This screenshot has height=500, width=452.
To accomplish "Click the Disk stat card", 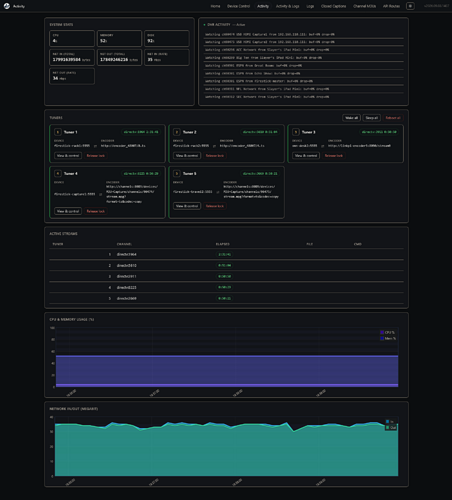I will (167, 38).
